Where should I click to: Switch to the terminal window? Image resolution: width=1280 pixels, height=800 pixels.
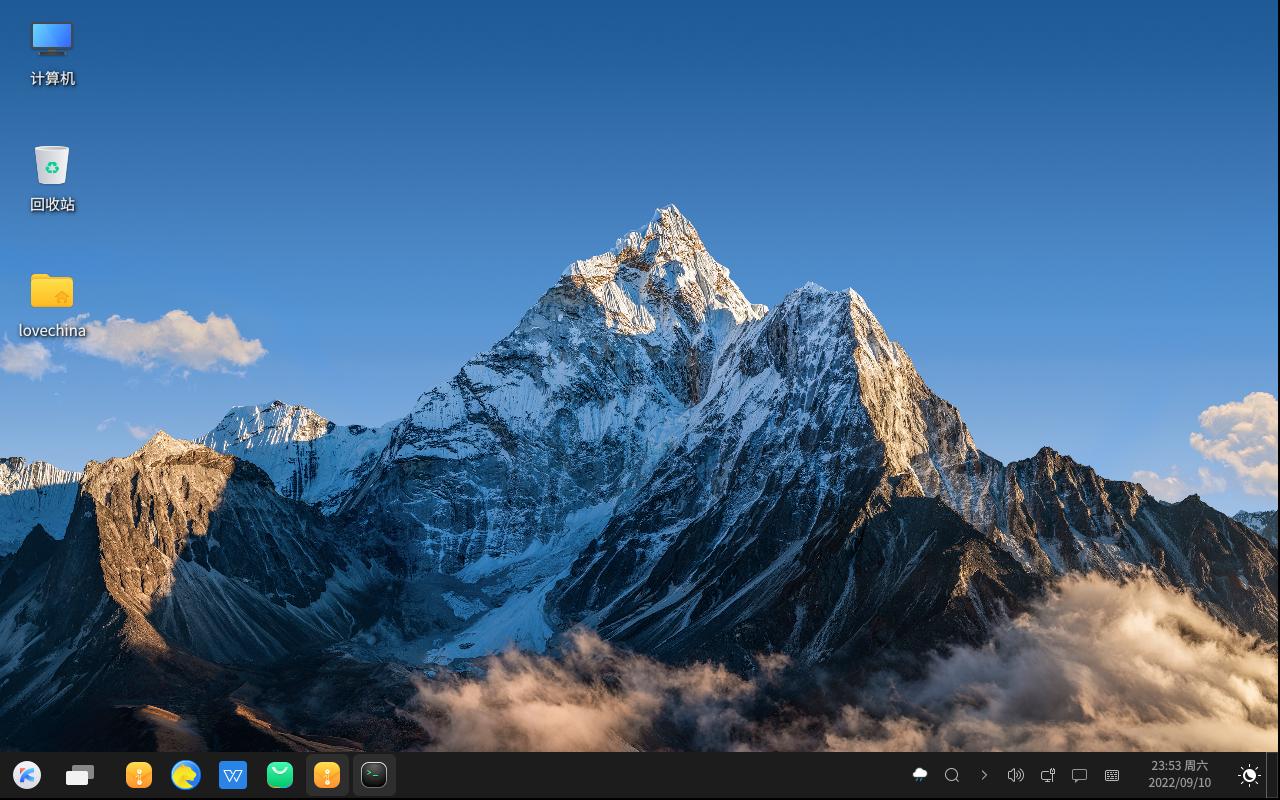(x=374, y=775)
